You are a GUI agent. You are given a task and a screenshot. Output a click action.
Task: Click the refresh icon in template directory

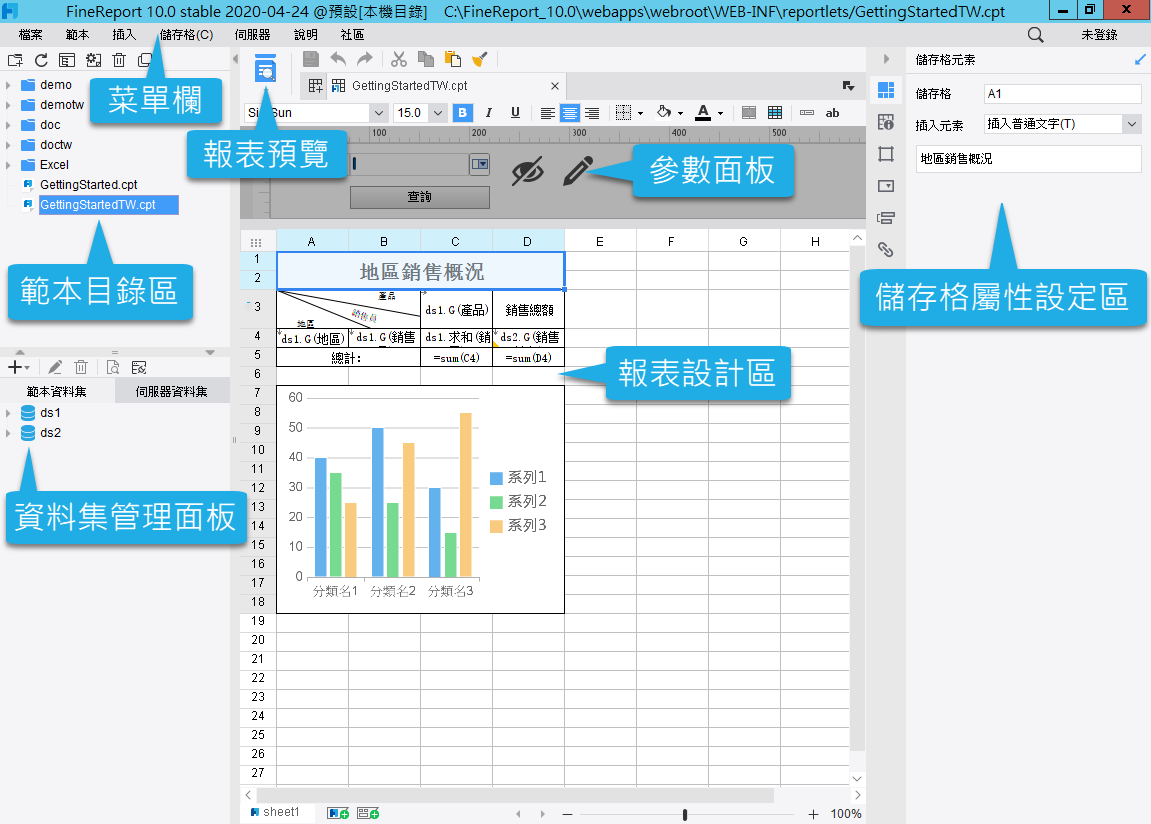coord(41,61)
